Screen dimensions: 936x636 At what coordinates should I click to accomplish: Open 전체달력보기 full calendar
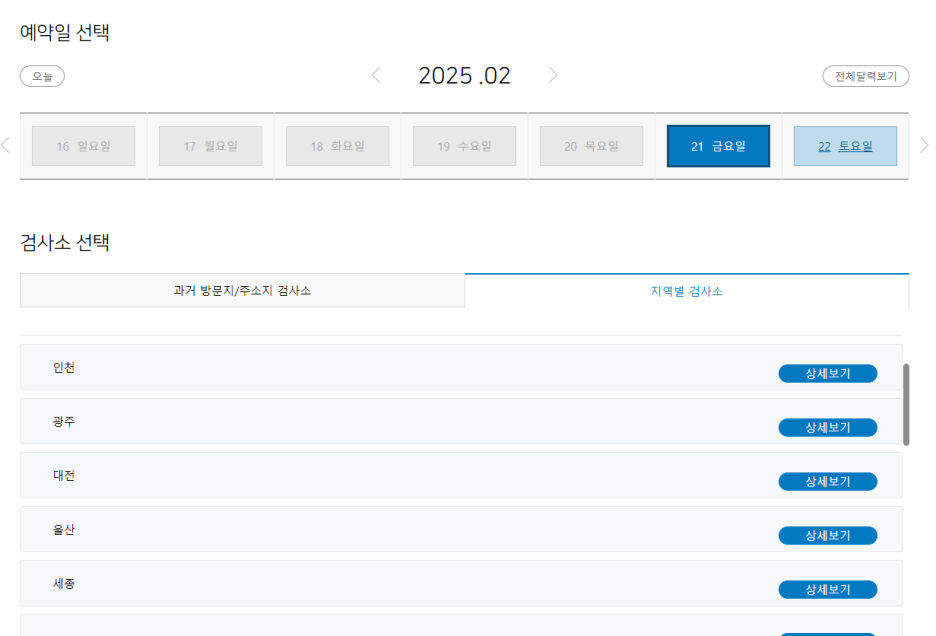click(x=866, y=76)
